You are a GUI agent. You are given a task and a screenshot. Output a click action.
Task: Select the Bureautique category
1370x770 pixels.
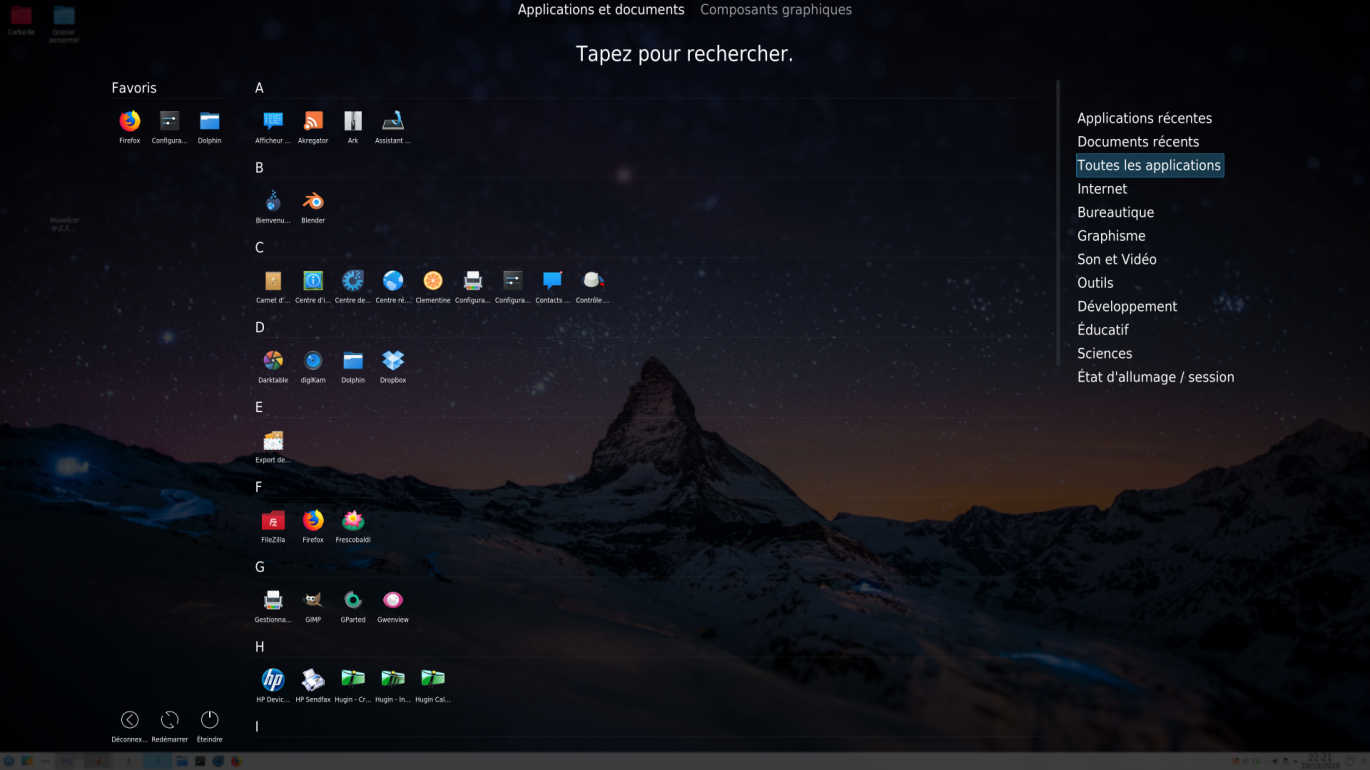pyautogui.click(x=1115, y=212)
